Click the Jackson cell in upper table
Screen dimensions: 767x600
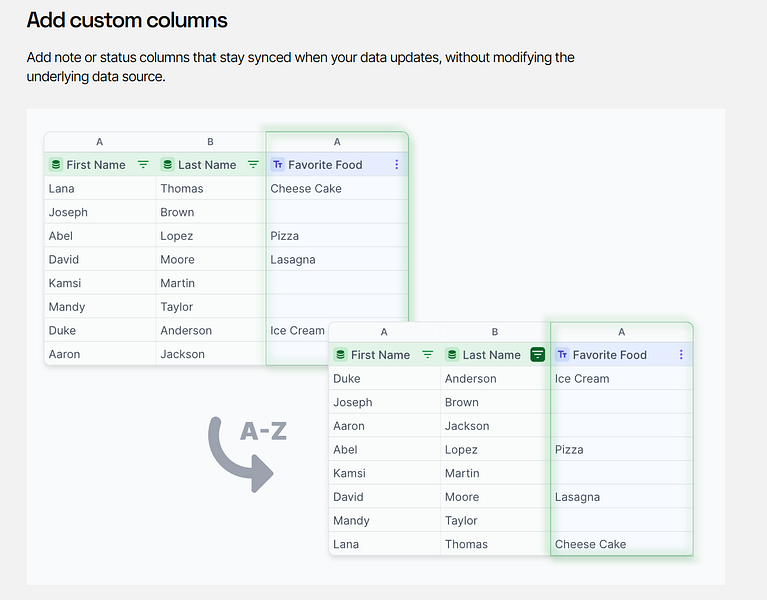211,354
